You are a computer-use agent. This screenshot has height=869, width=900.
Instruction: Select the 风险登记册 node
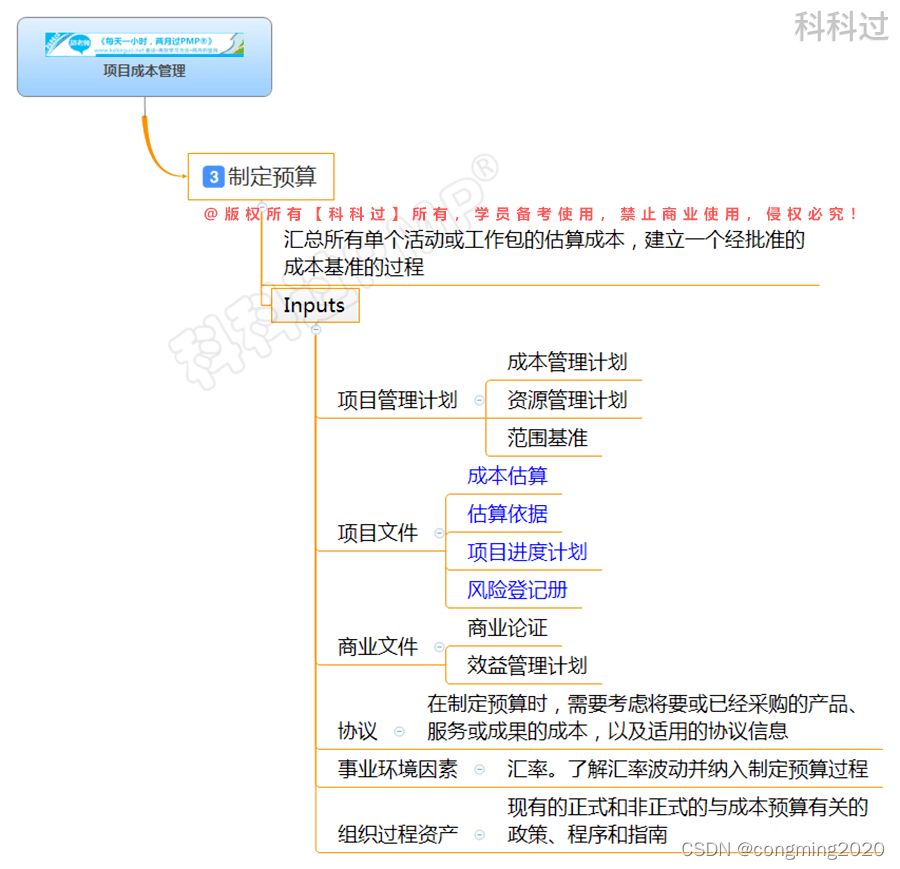[517, 590]
